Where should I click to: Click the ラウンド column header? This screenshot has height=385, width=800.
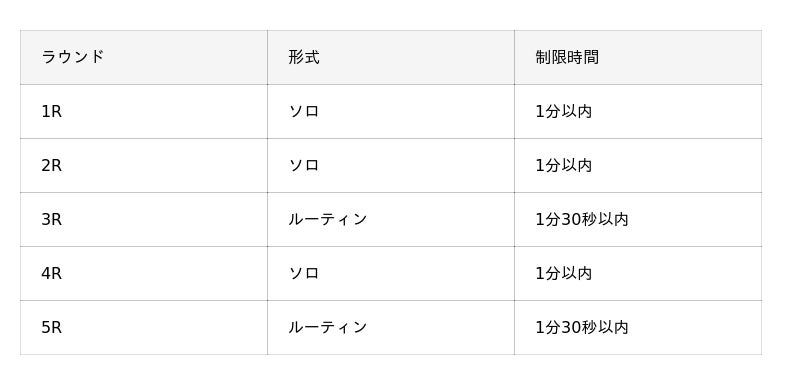(144, 57)
